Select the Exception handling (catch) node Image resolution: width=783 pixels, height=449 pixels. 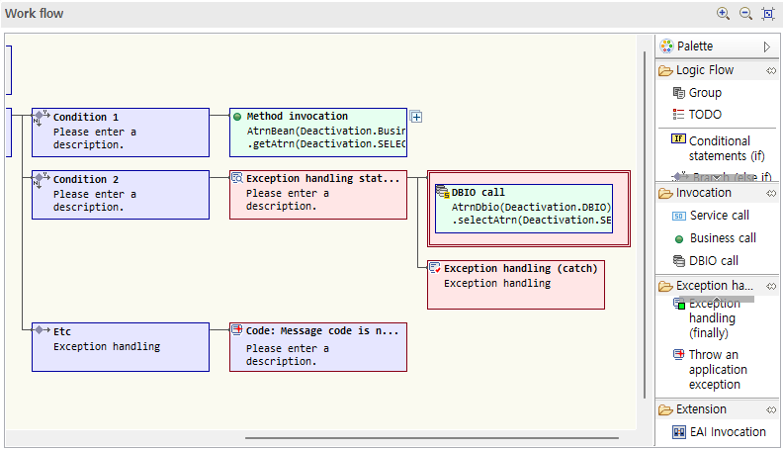tap(516, 284)
